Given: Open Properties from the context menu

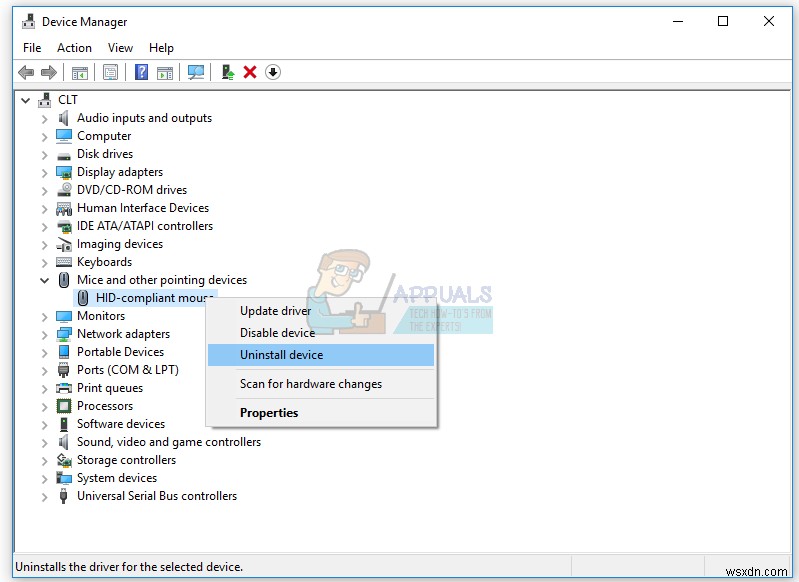Looking at the screenshot, I should 321,413.
